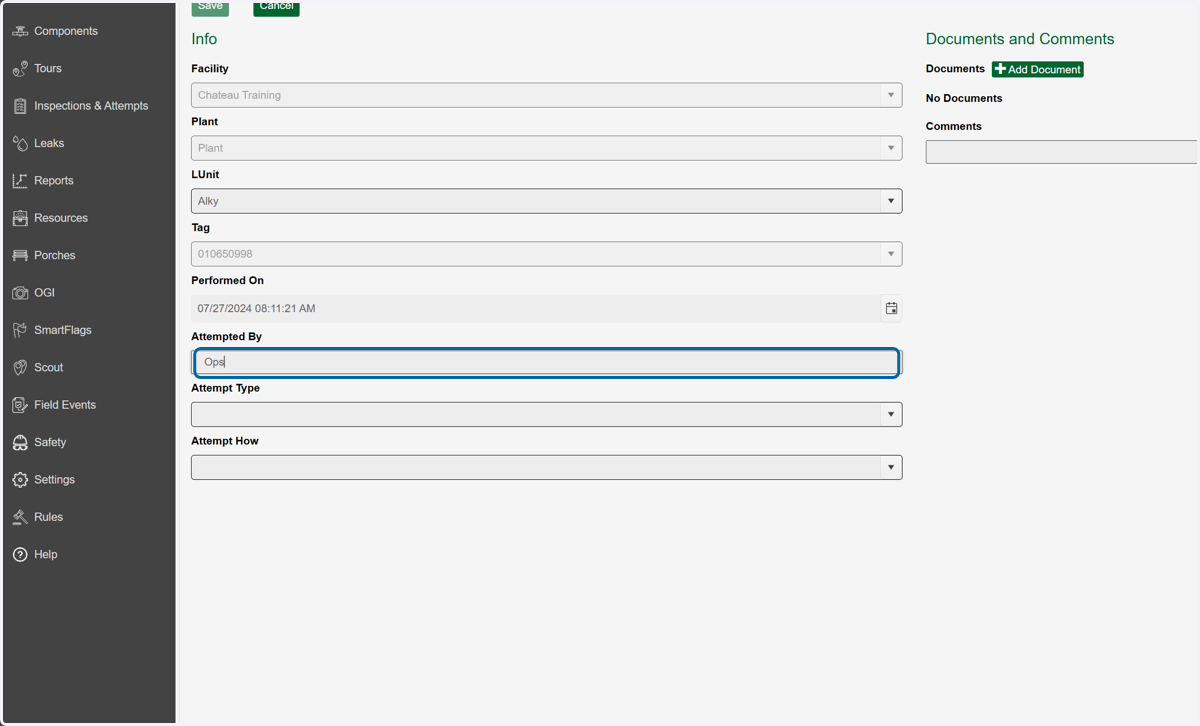Cancel the attempt form
The image size is (1200, 726).
[276, 7]
